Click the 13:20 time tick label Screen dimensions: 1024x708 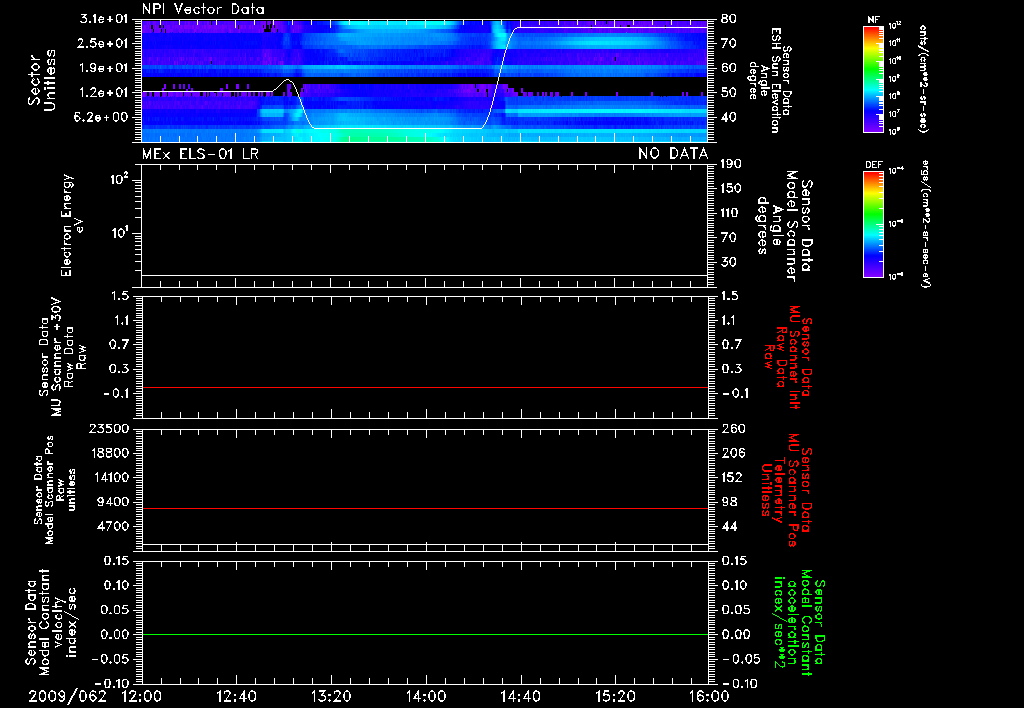(x=331, y=696)
